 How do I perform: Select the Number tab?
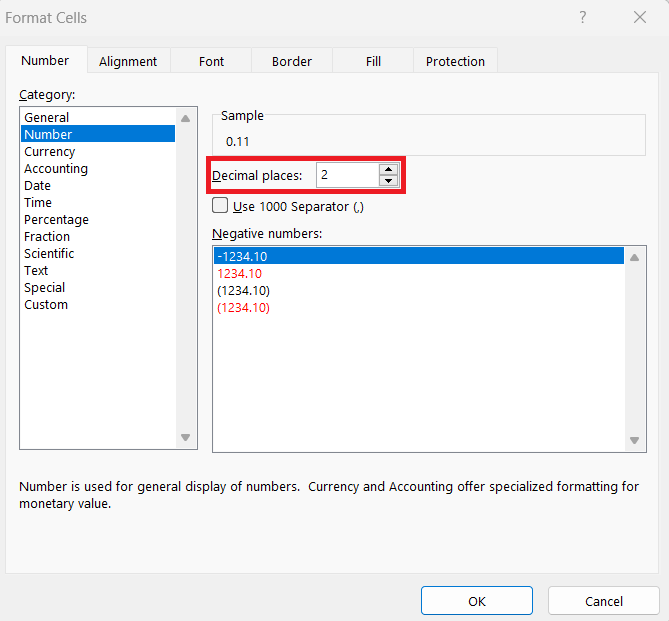[x=45, y=60]
